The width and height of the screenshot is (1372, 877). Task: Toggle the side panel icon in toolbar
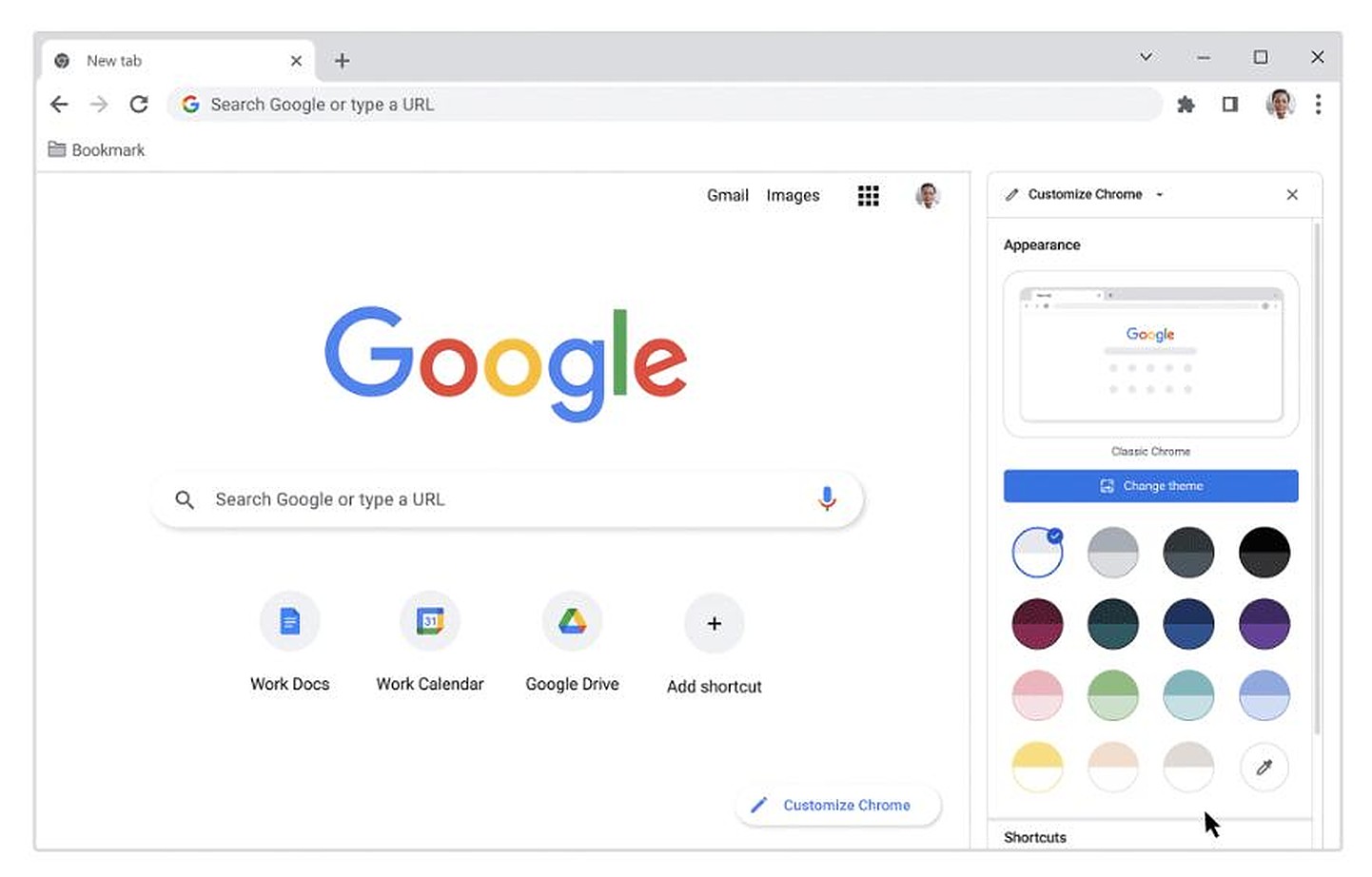coord(1230,105)
